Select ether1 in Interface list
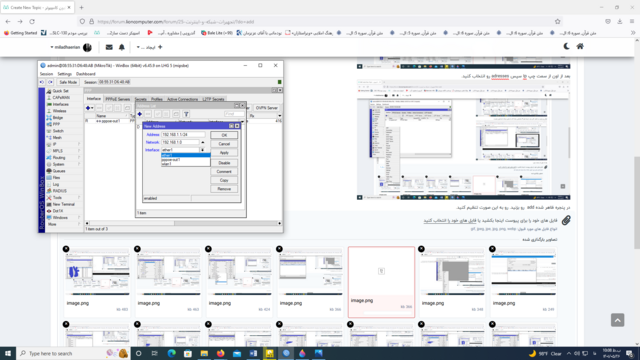640x360 pixels. (186, 156)
